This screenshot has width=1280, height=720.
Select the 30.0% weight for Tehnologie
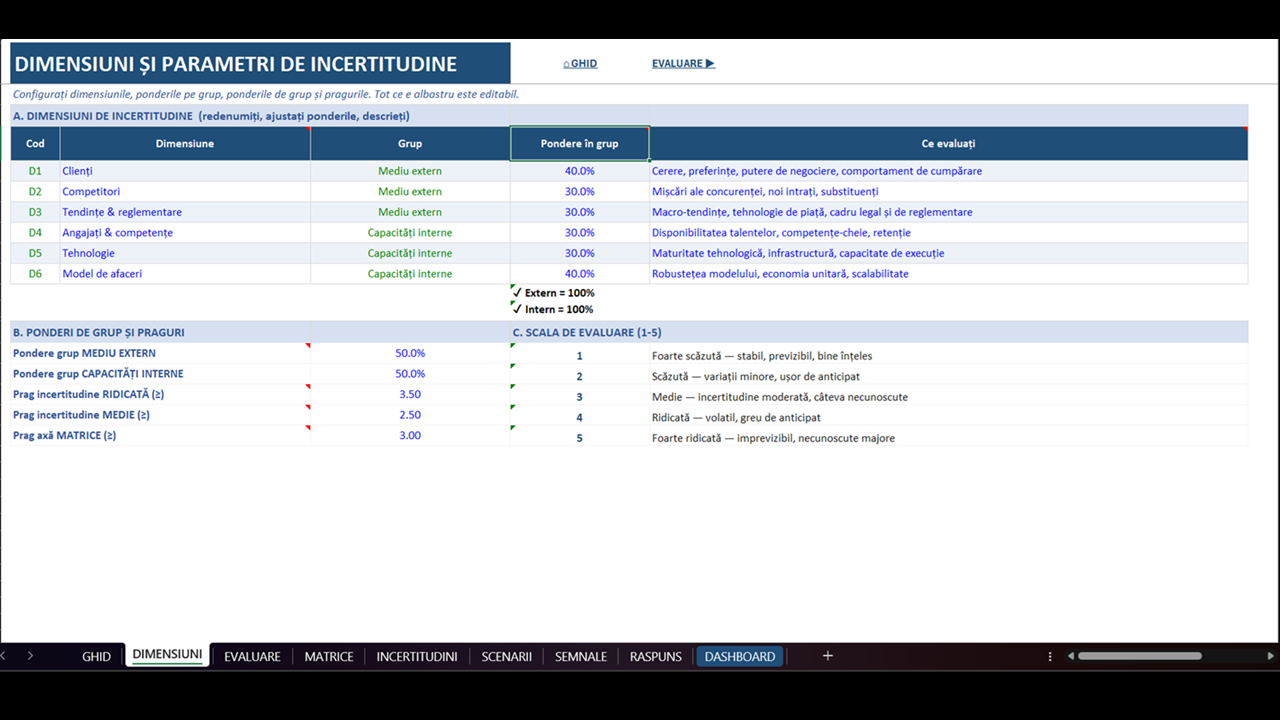[580, 253]
